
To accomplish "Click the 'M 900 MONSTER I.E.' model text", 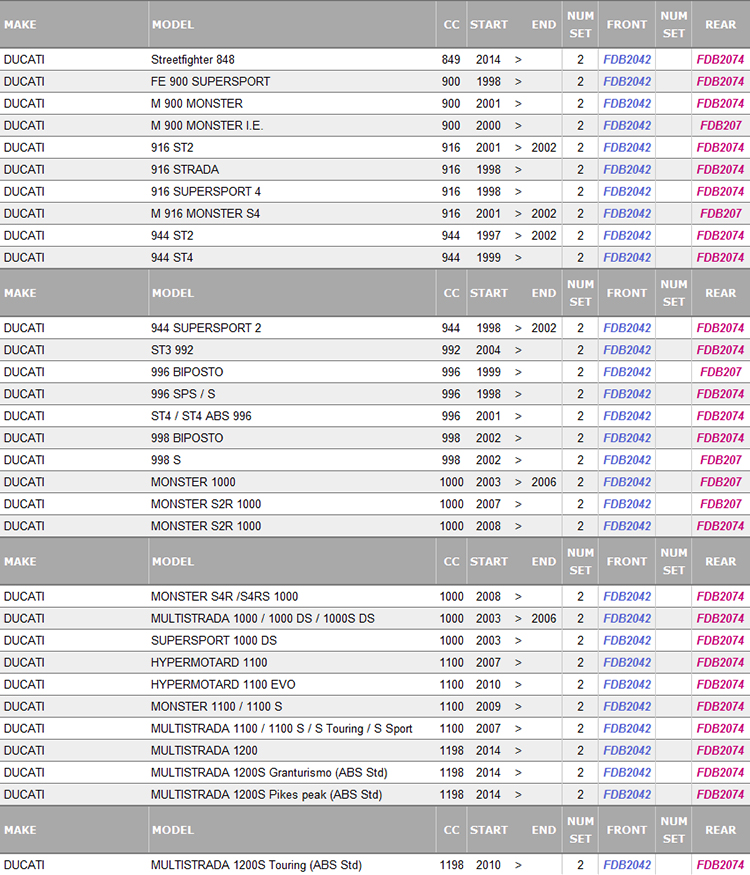I will point(206,126).
